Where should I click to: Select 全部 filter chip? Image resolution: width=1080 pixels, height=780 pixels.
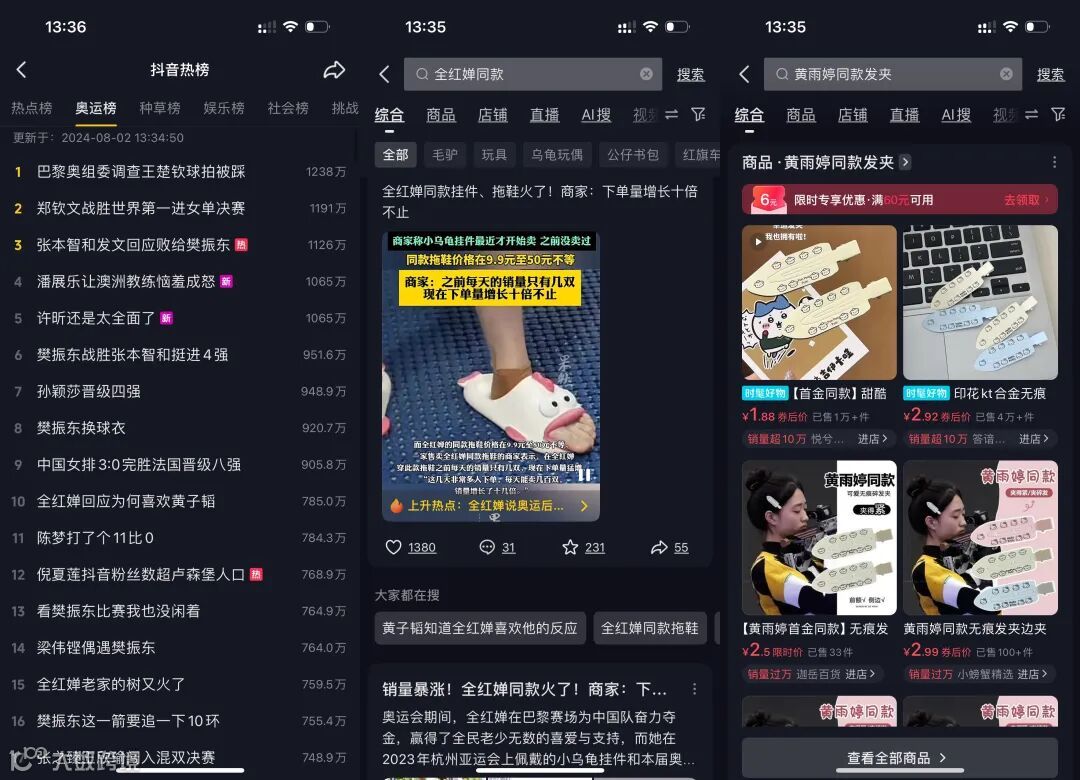click(x=395, y=155)
